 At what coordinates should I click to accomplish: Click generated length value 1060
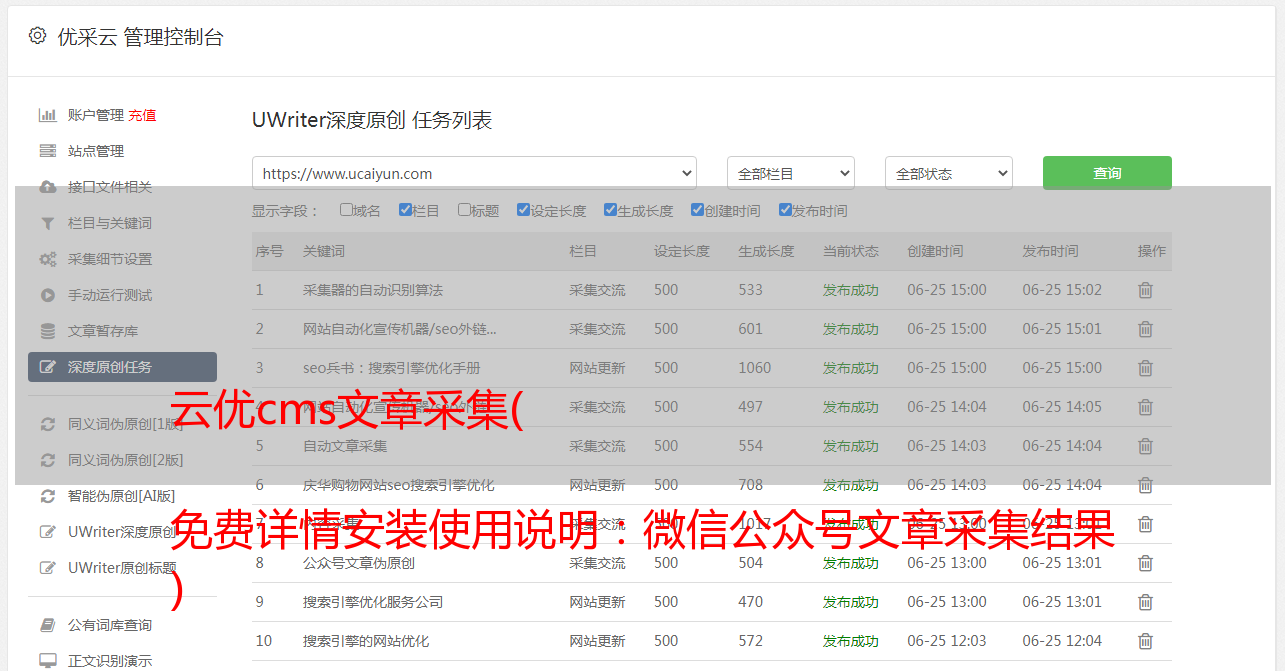tap(755, 368)
